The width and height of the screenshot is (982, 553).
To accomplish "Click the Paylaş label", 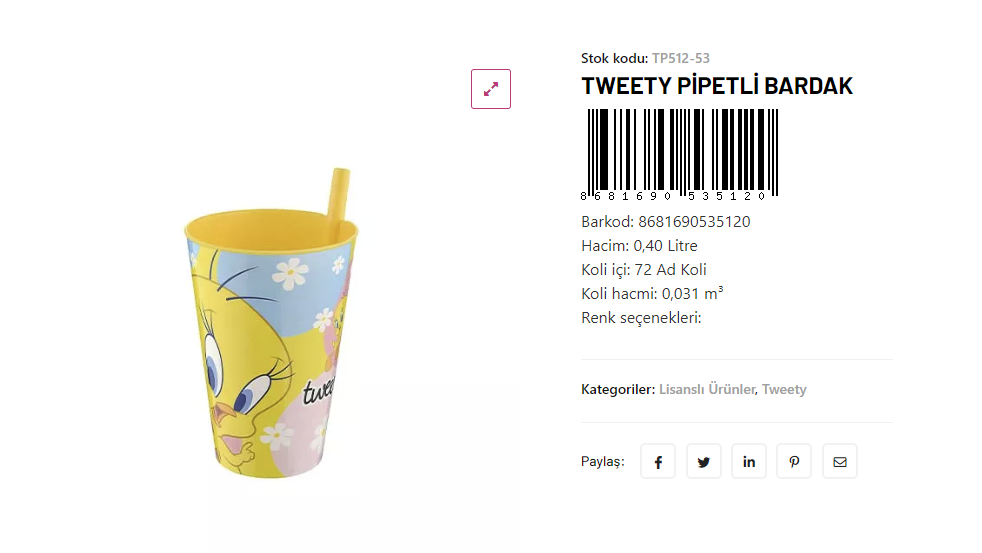I will 602,462.
